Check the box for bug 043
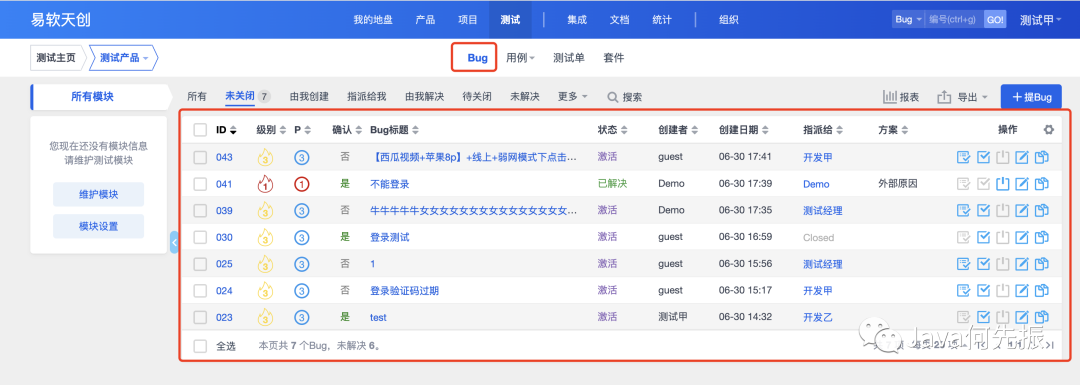The image size is (1080, 385). 200,158
